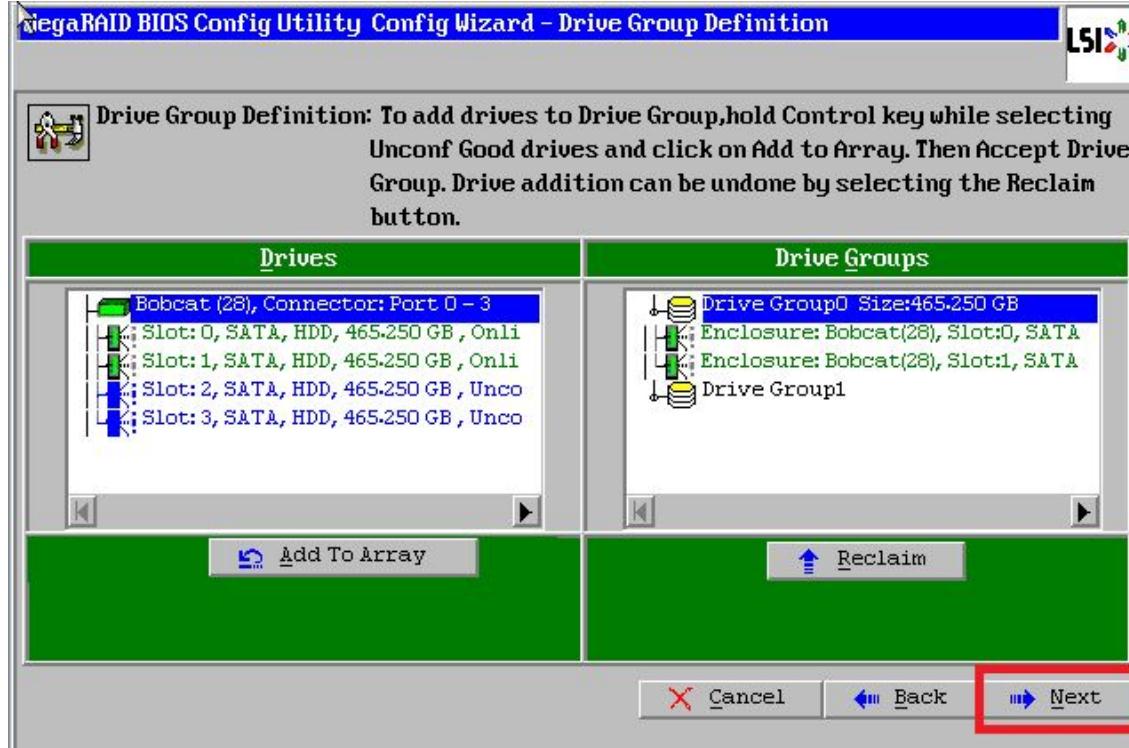Select Enclosure: Bobcat(28), Slot:0 entry
Image resolution: width=1129 pixels, height=748 pixels.
point(890,333)
